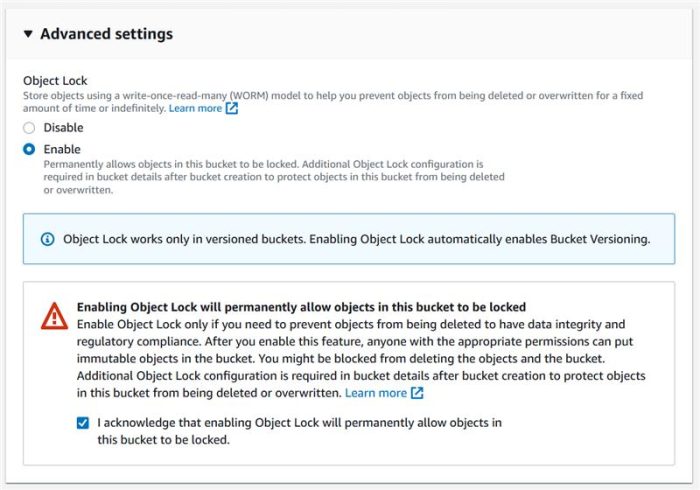Click the 'Permanently allows objects' description

tap(274, 177)
